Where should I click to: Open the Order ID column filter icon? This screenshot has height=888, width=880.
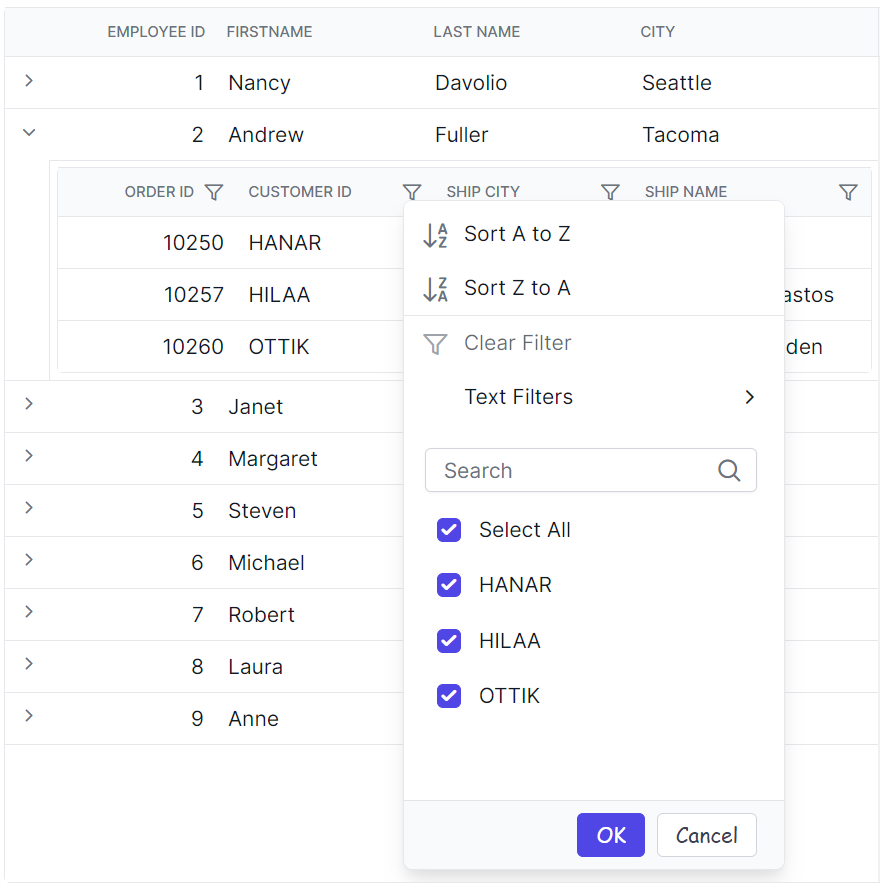(x=213, y=192)
